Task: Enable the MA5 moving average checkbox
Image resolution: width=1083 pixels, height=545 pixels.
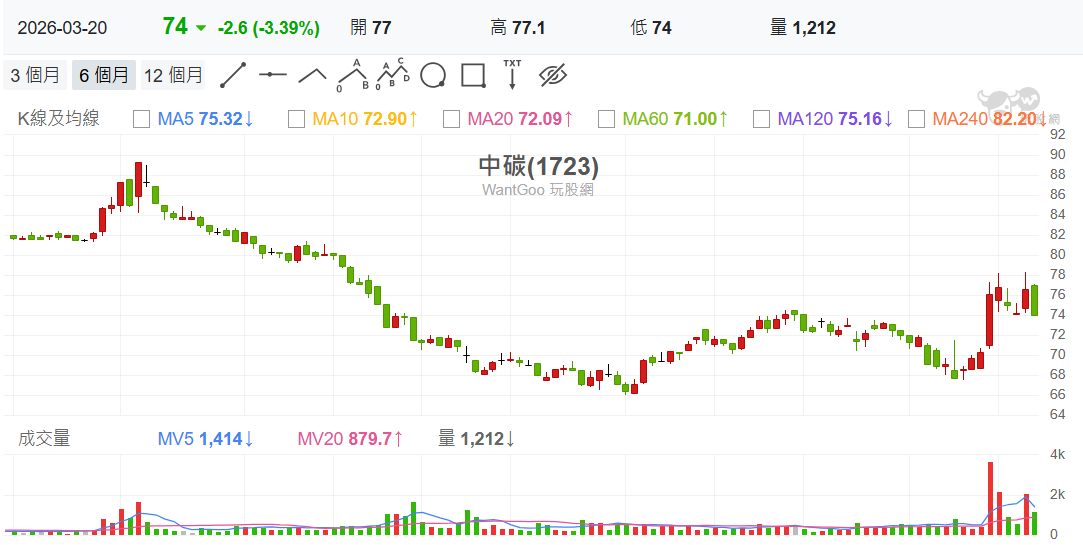Action: (x=141, y=119)
